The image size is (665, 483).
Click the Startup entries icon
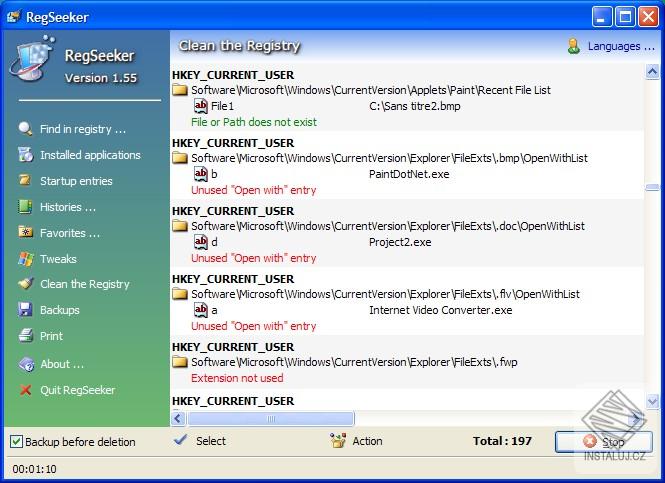(x=25, y=181)
